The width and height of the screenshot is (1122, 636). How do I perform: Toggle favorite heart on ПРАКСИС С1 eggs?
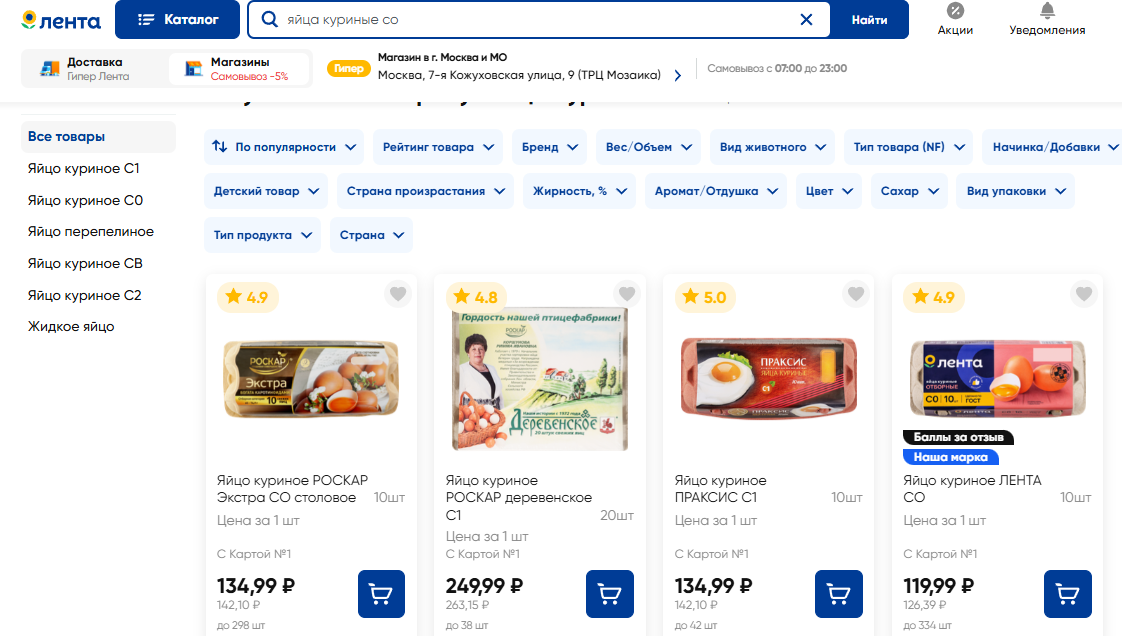856,294
